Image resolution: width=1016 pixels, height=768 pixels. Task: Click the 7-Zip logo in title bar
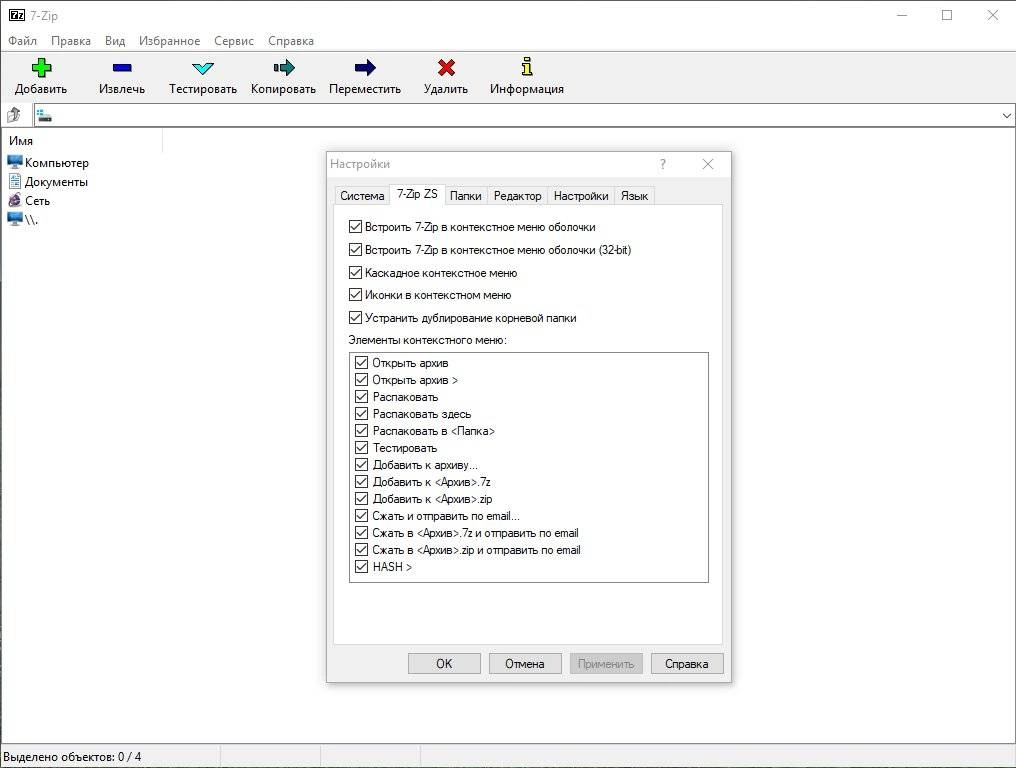[16, 15]
